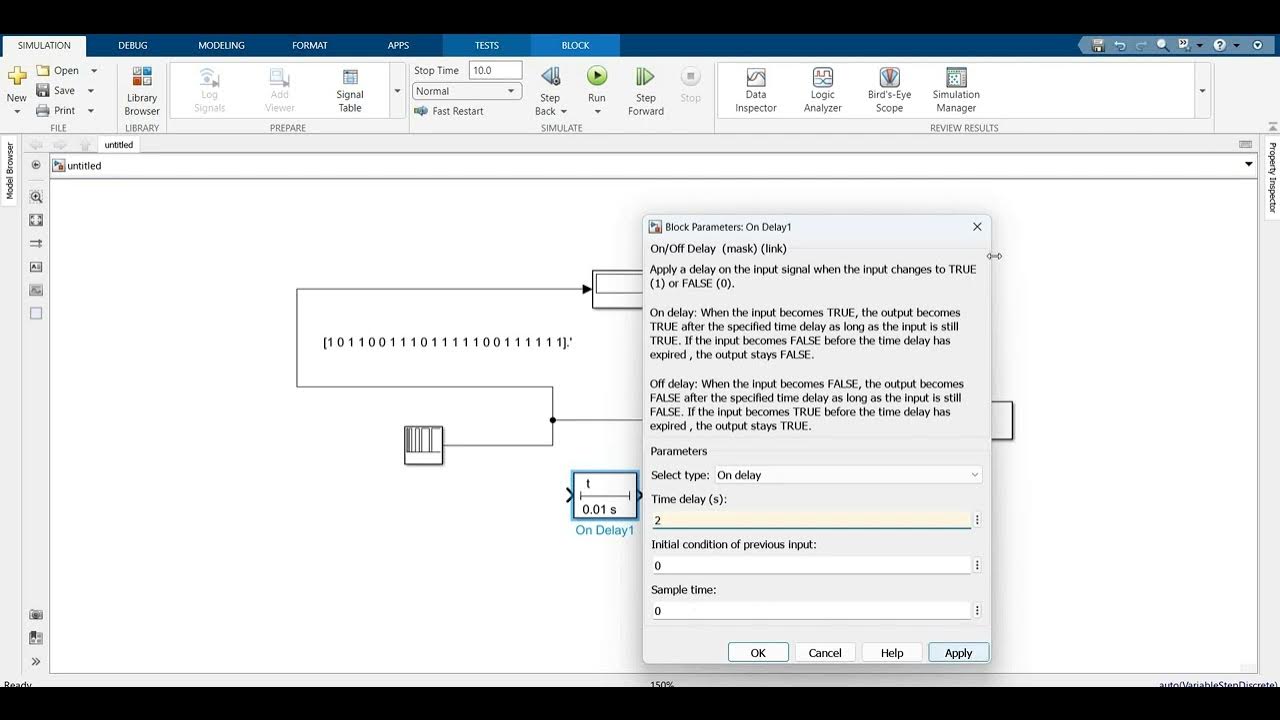Click the quick access Save icon in title strip
Image resolution: width=1280 pixels, height=720 pixels.
[1098, 45]
